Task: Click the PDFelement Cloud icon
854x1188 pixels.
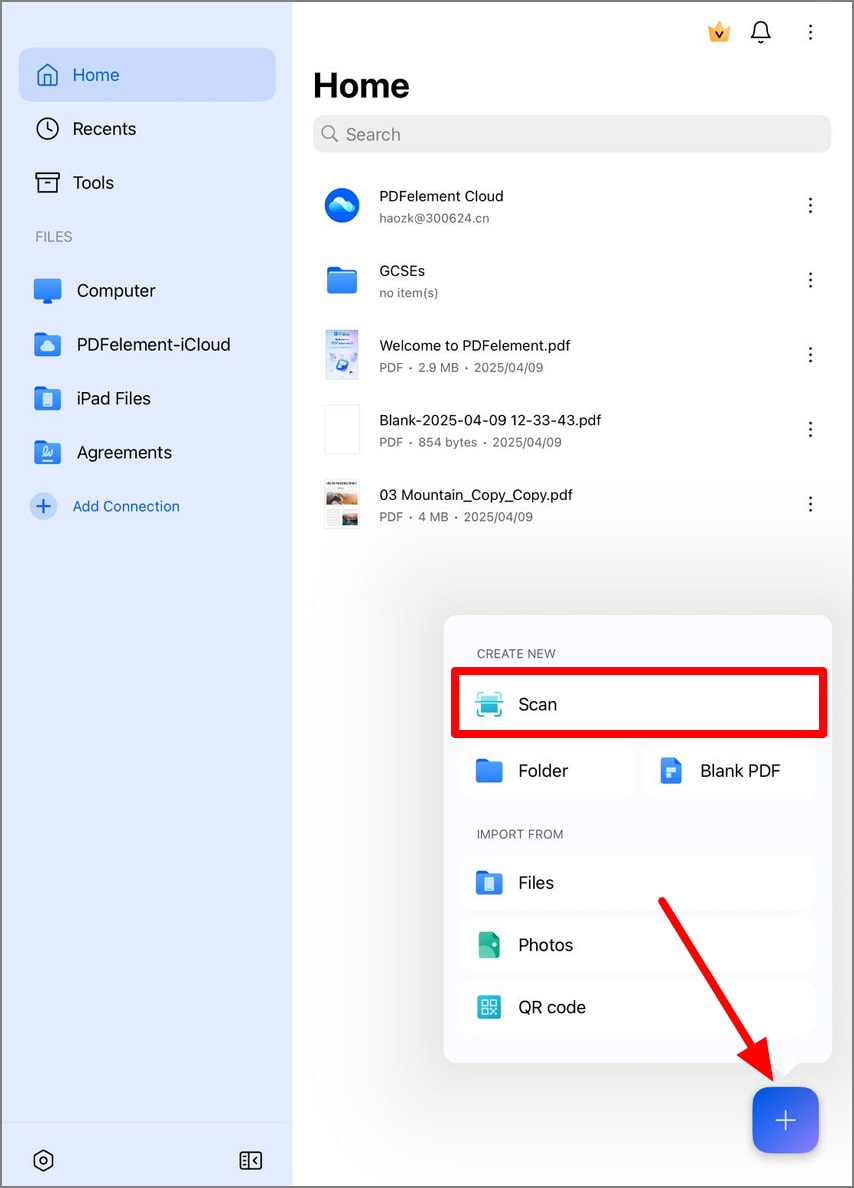Action: tap(342, 205)
